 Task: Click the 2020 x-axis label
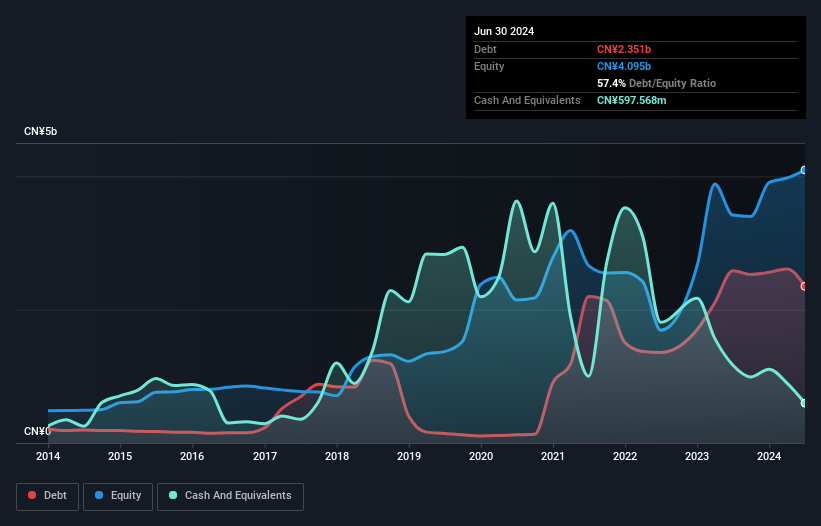coord(481,456)
